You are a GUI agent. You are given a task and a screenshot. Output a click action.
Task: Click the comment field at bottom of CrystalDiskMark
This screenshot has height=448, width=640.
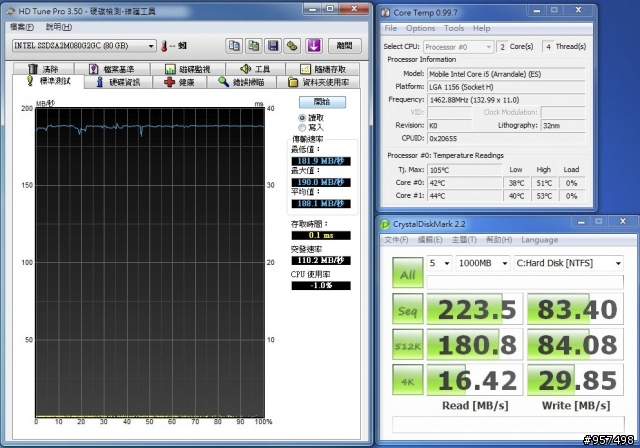coord(508,424)
